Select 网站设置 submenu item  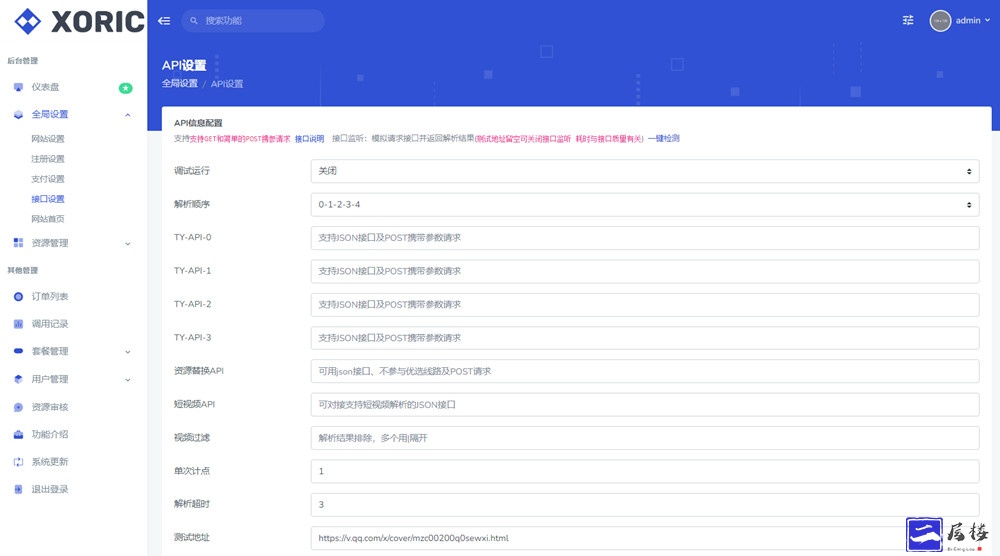pyautogui.click(x=48, y=138)
